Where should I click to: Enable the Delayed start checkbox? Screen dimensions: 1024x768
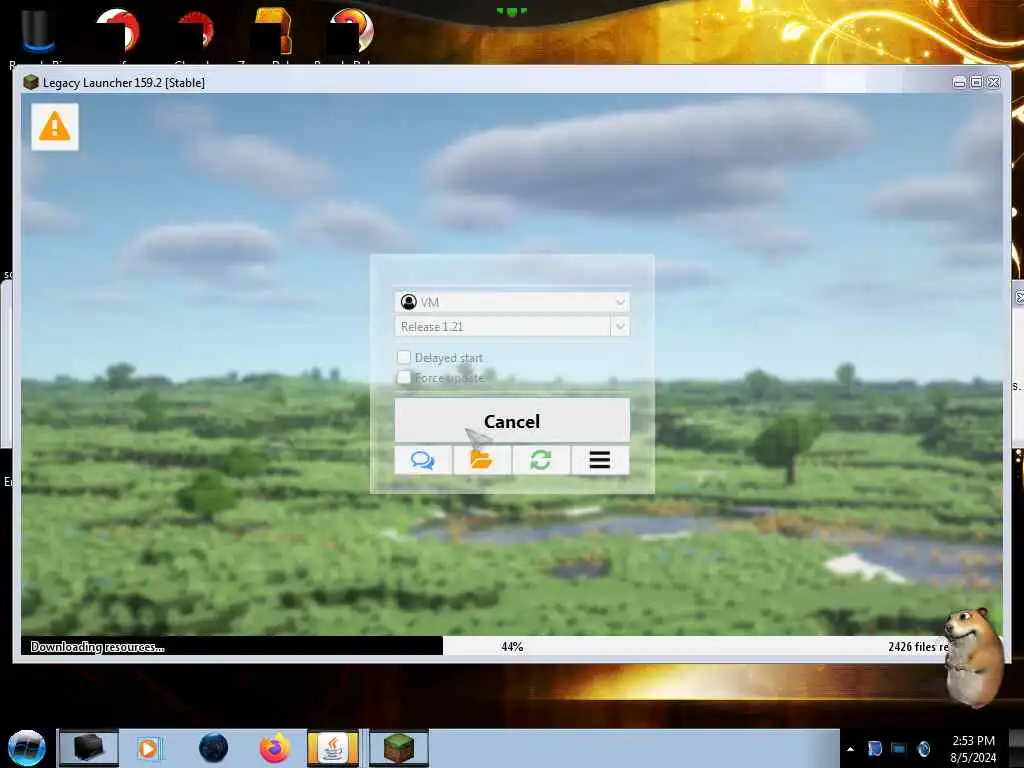pyautogui.click(x=404, y=357)
